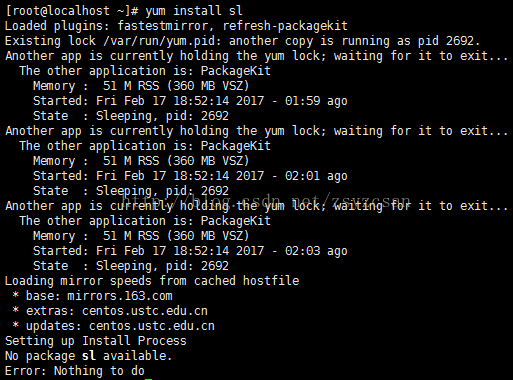513x380 pixels.
Task: Click the first 'Memory : 51 M RSS' line
Action: 141,86
